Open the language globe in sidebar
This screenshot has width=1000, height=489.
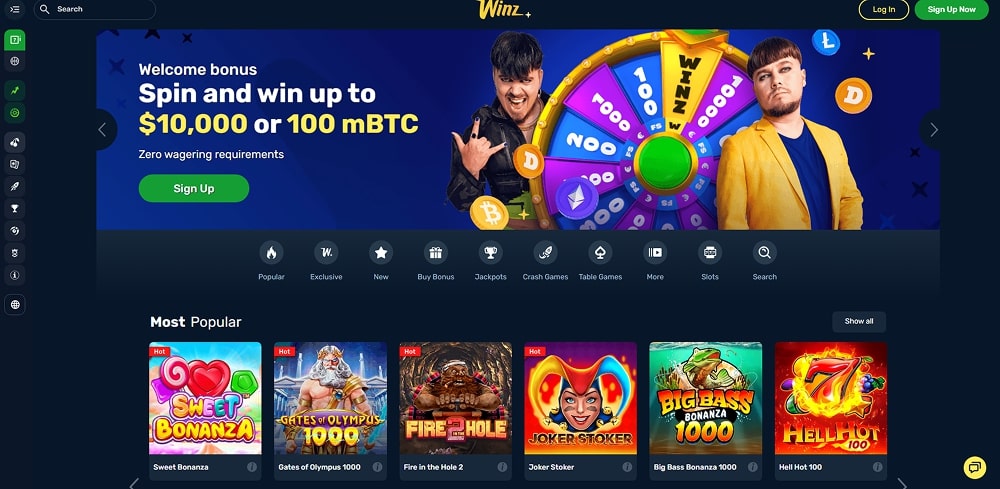(15, 305)
